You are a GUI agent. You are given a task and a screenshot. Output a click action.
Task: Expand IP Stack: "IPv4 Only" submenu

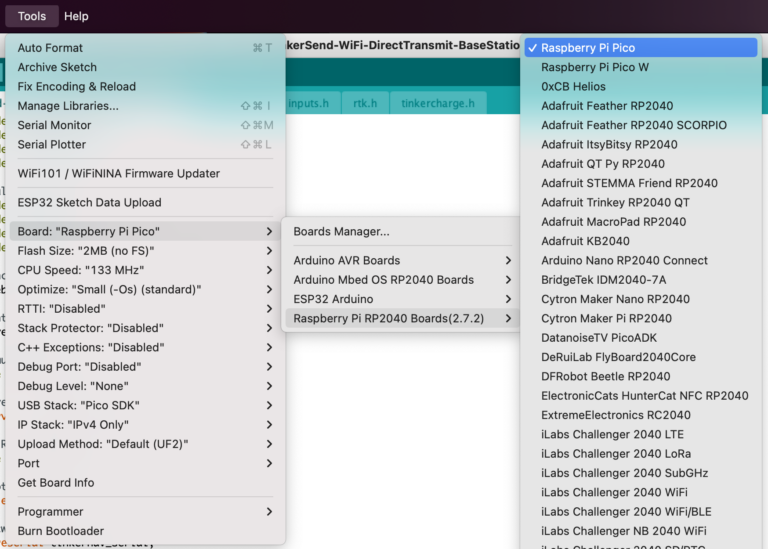pos(145,425)
